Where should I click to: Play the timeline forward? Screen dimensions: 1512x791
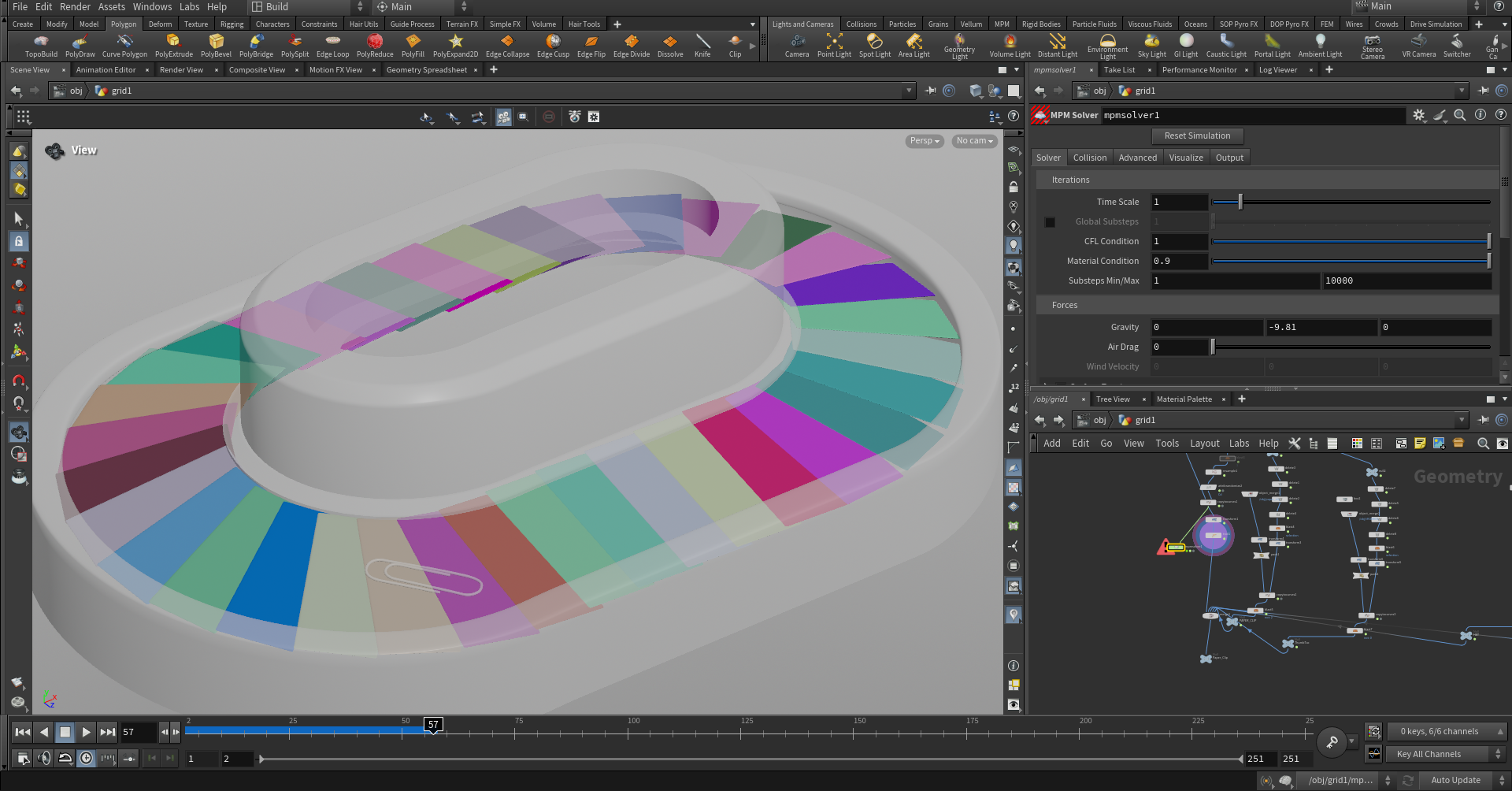pyautogui.click(x=86, y=732)
